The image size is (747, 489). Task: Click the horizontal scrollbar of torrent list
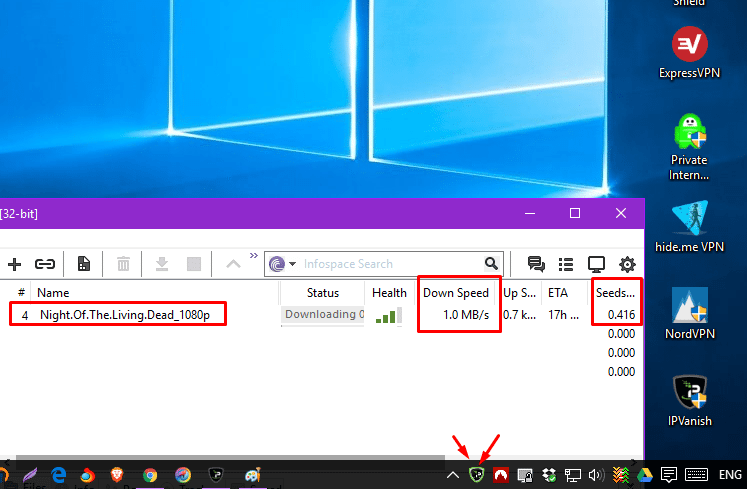point(231,458)
